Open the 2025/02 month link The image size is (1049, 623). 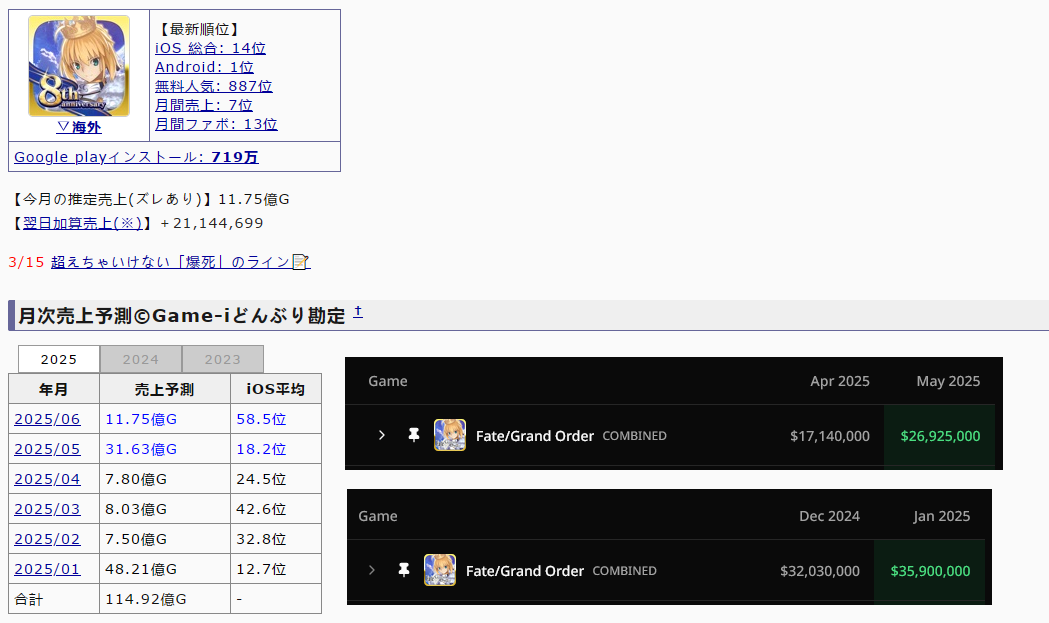pyautogui.click(x=47, y=539)
